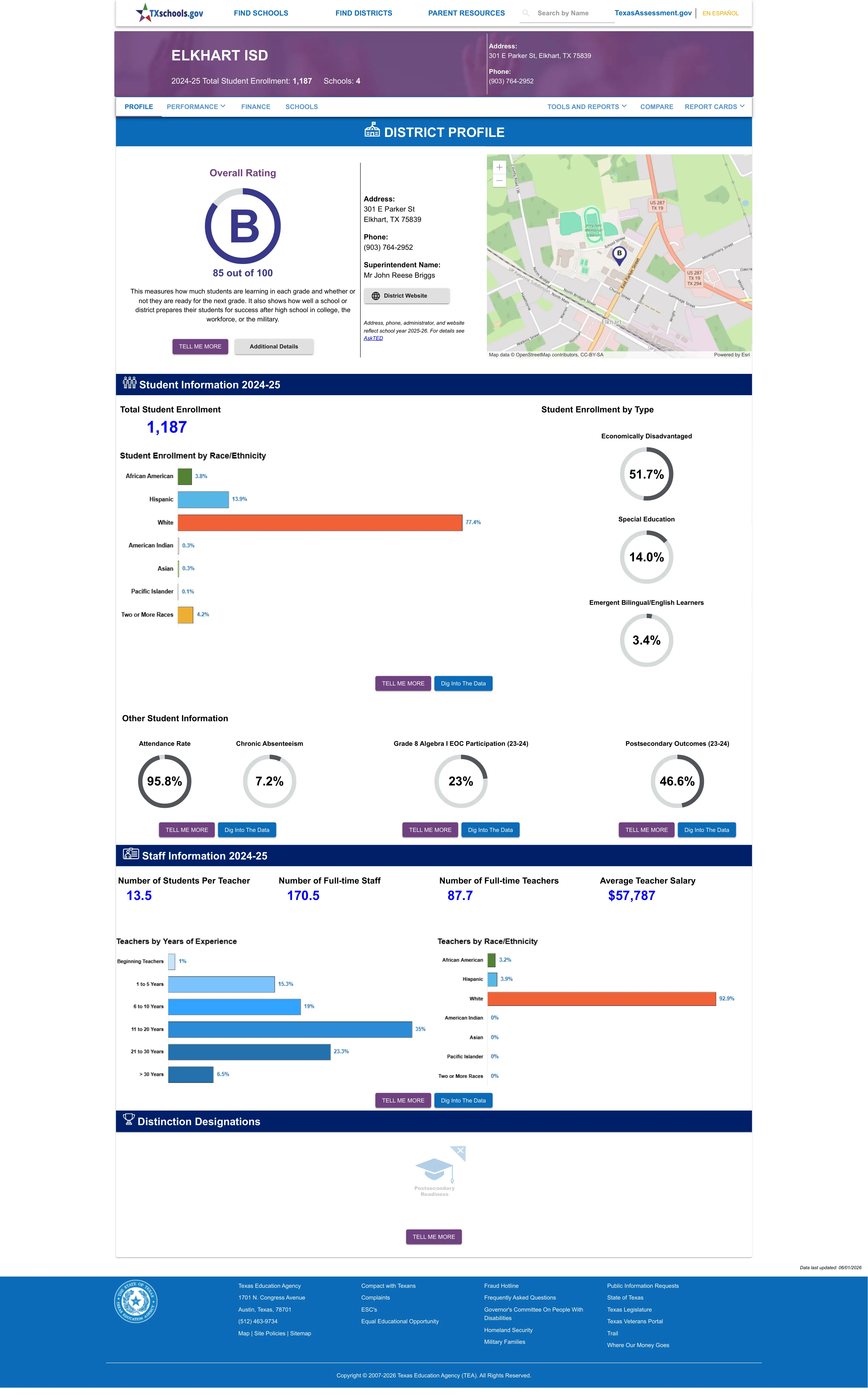The image size is (868, 1399).
Task: Click the Texas Education Agency seal
Action: (136, 1301)
